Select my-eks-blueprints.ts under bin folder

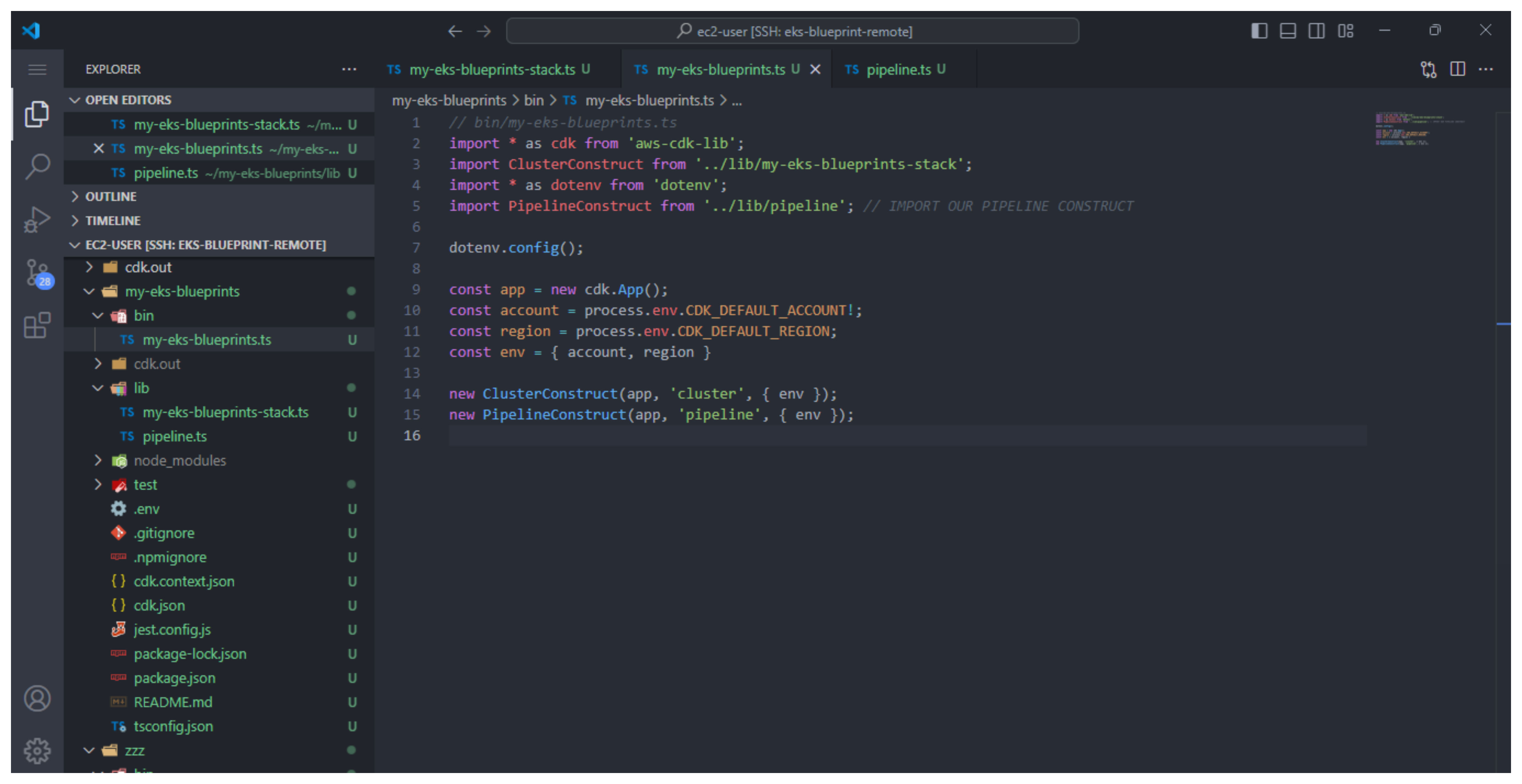(x=219, y=340)
